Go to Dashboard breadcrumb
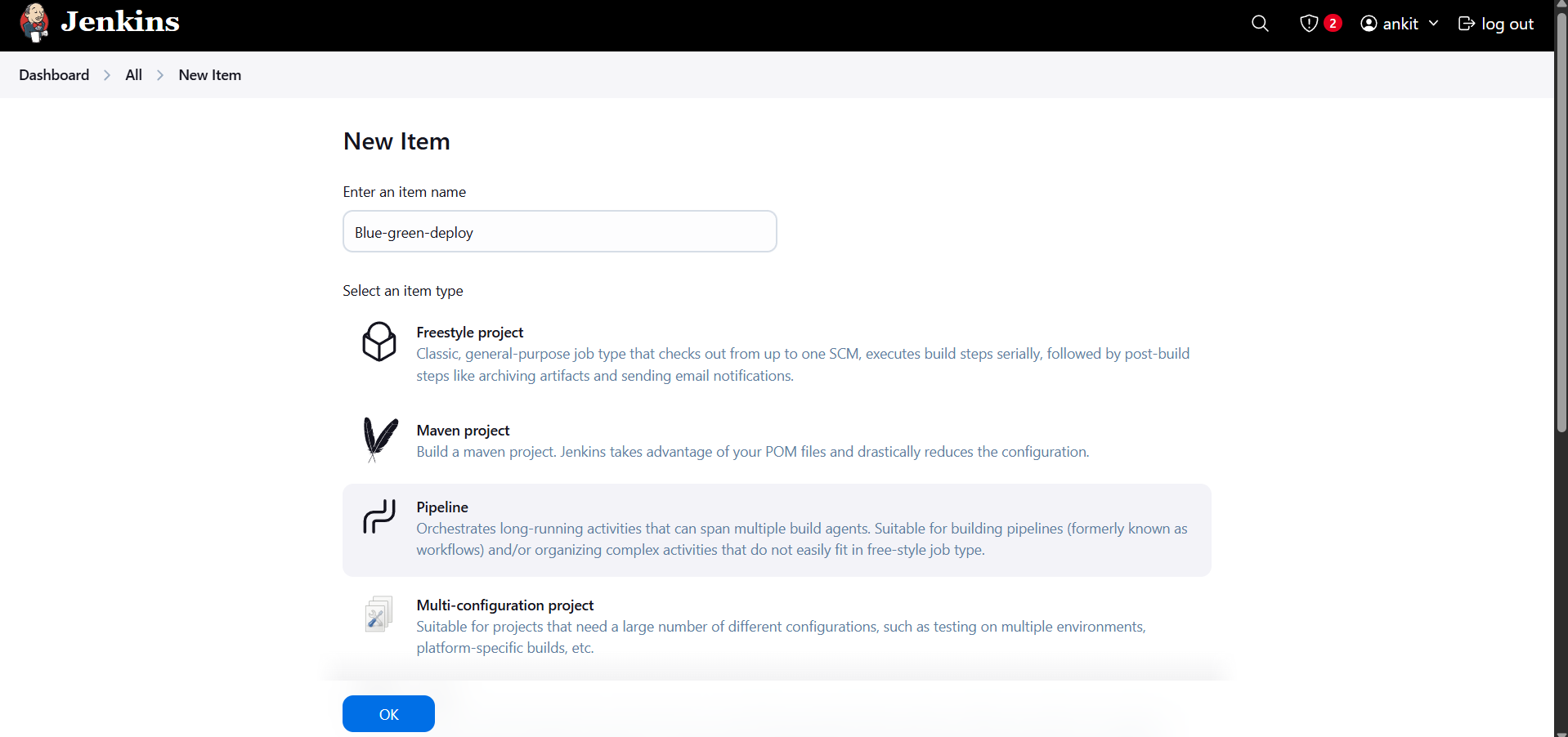This screenshot has width=1568, height=737. click(x=54, y=75)
